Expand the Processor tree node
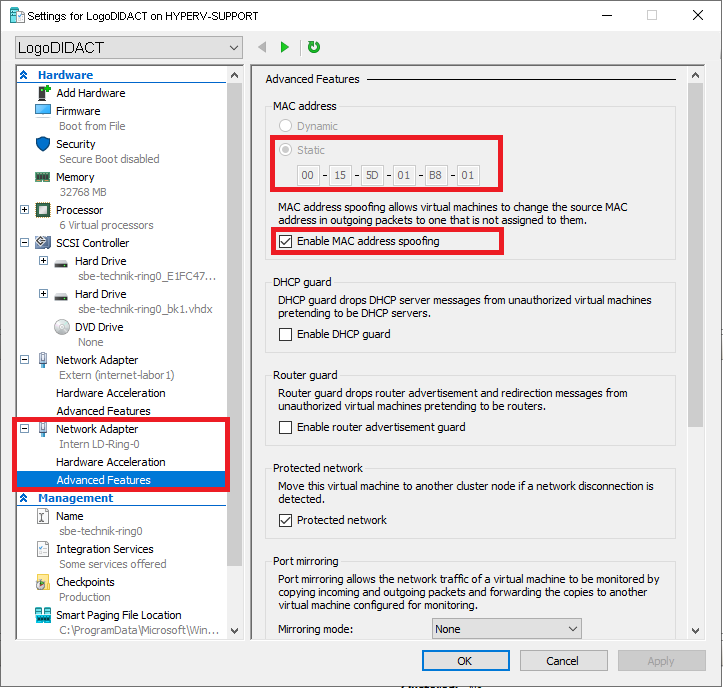The width and height of the screenshot is (723, 688). 25,210
